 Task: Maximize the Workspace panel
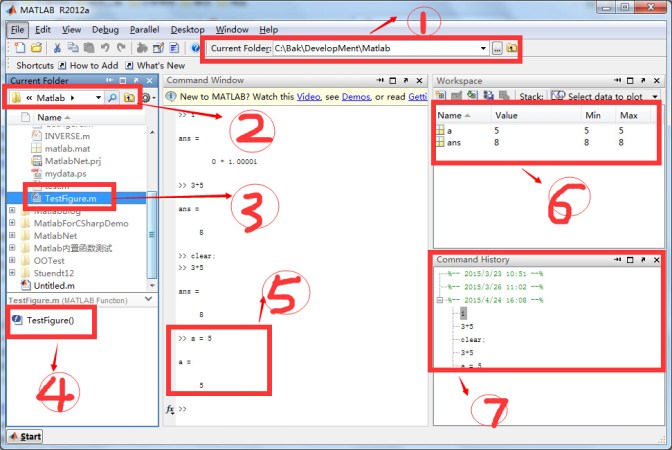(x=630, y=81)
